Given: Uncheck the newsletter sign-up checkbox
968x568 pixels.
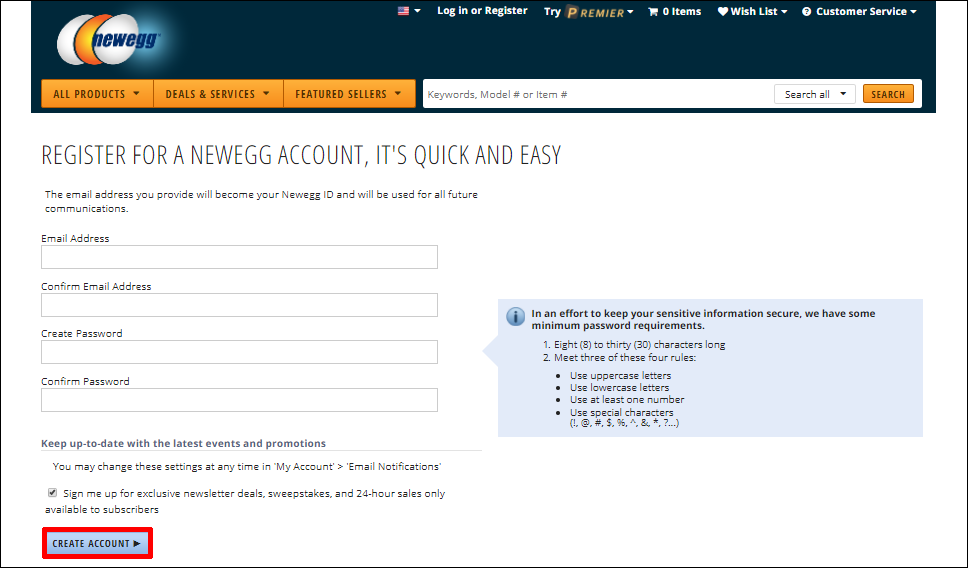Looking at the screenshot, I should 52,493.
